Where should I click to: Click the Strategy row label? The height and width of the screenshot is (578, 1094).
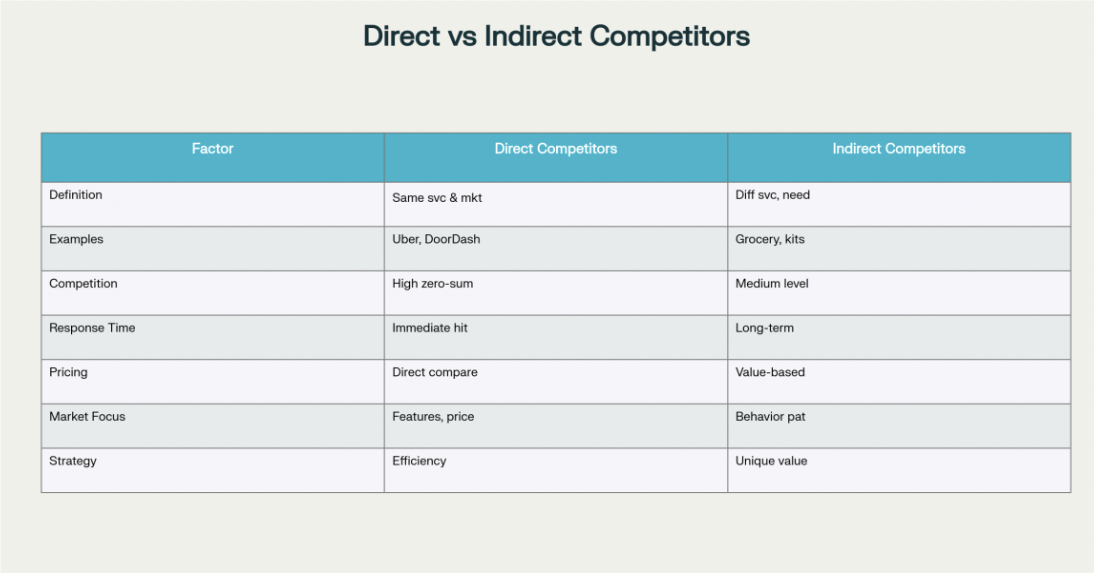pyautogui.click(x=73, y=461)
